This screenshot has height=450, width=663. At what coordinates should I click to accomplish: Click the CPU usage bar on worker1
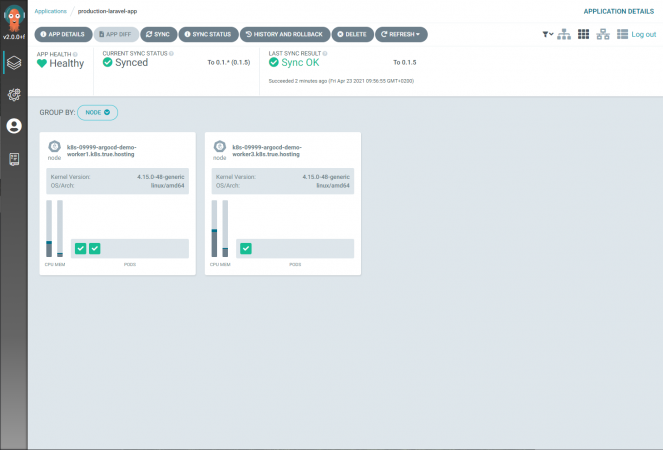click(49, 229)
